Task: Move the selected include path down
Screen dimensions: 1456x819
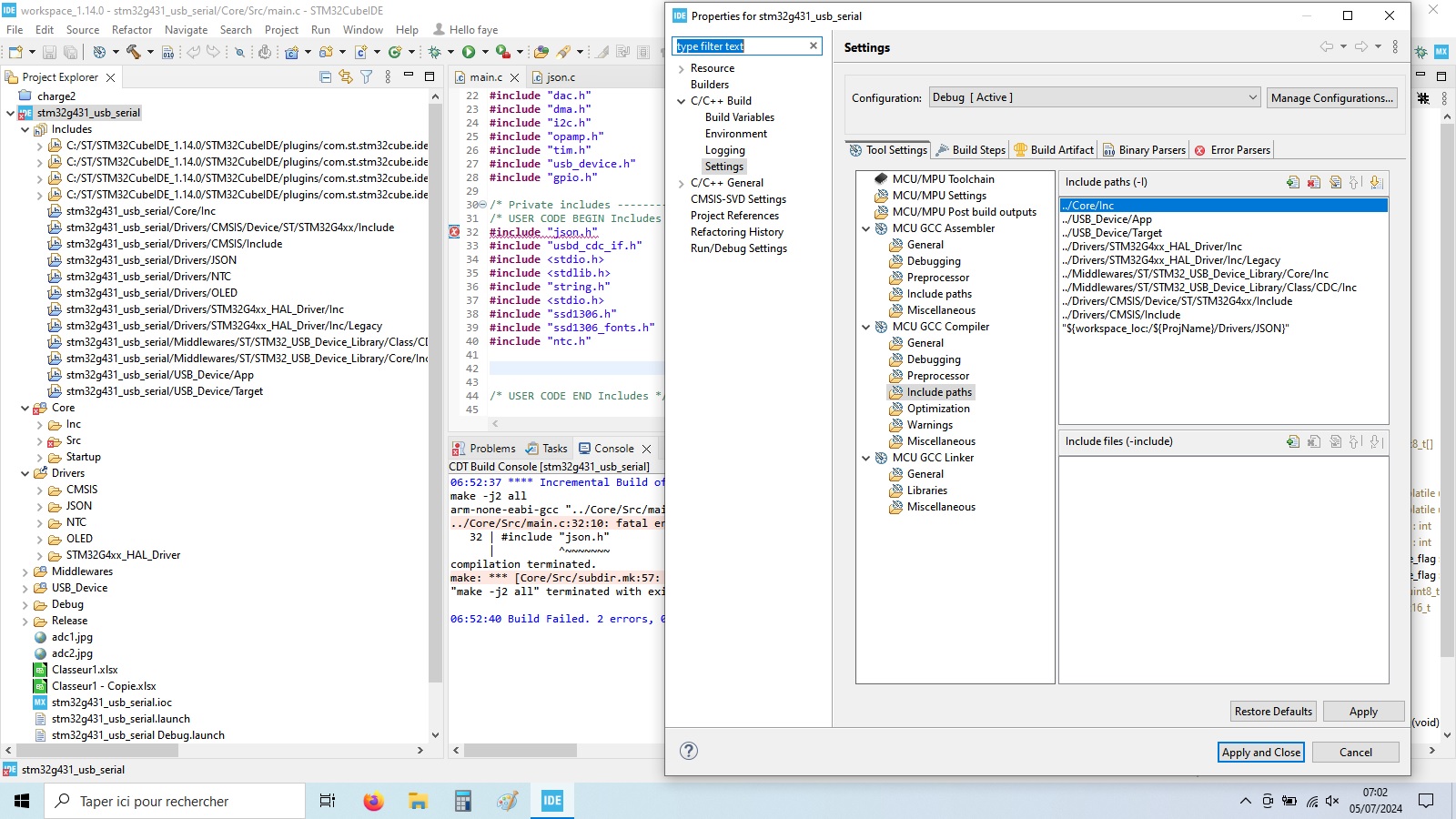Action: pos(1375,182)
